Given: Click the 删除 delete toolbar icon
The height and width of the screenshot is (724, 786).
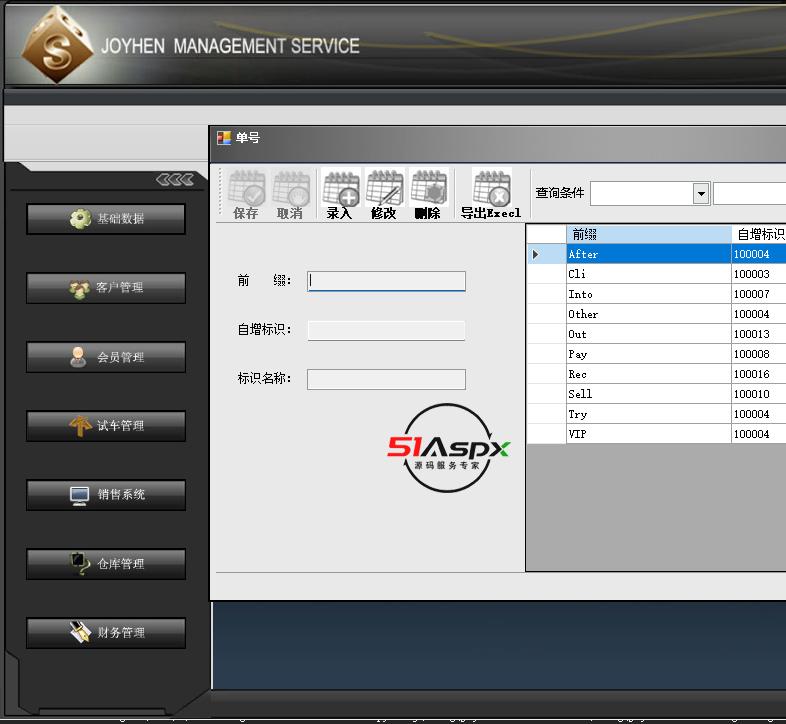Looking at the screenshot, I should click(x=429, y=194).
